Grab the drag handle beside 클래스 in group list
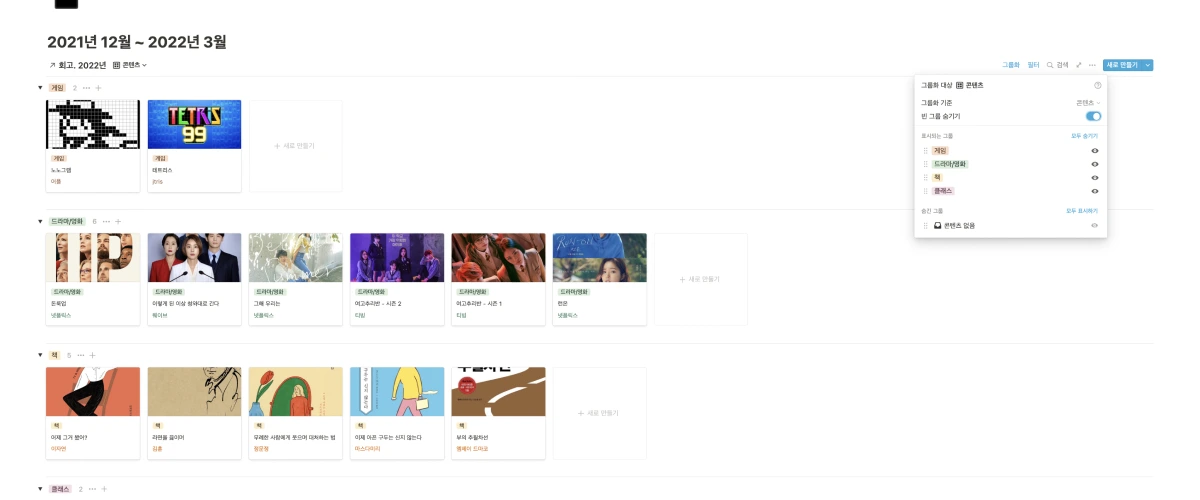Viewport: 1200px width, 500px height. (x=925, y=191)
